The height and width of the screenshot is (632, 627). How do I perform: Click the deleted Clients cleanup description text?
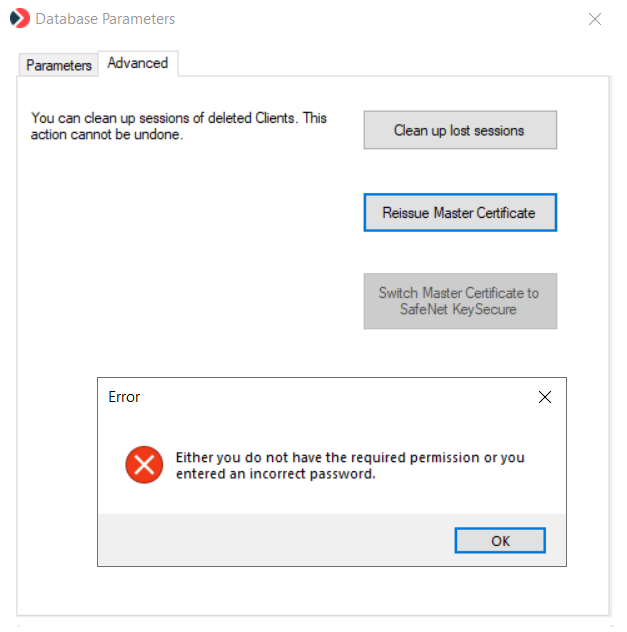tap(179, 126)
